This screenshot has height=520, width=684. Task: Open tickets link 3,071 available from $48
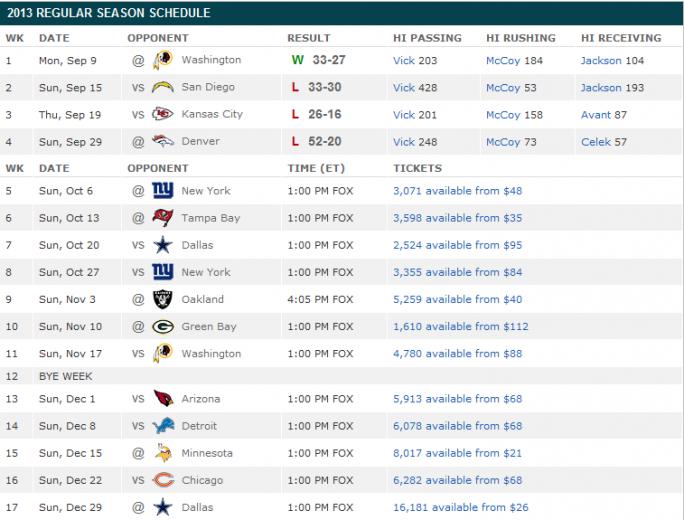(x=458, y=191)
